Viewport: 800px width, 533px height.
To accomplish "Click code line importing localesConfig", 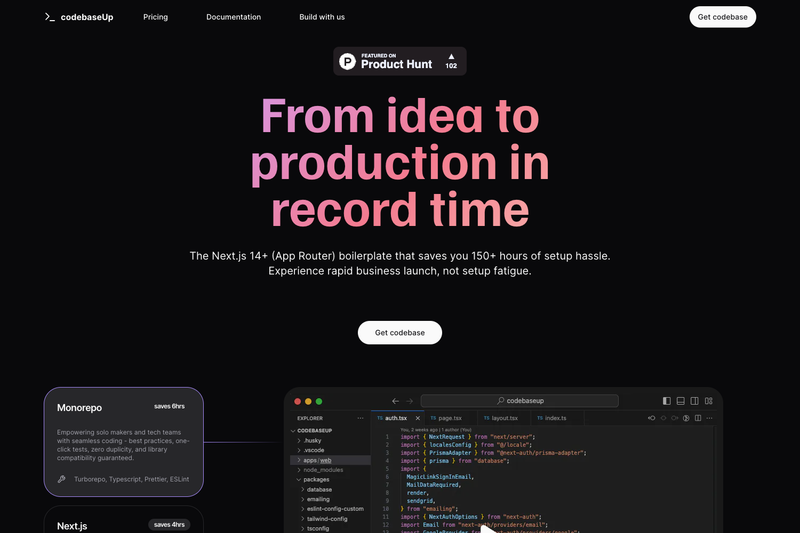I will 466,445.
